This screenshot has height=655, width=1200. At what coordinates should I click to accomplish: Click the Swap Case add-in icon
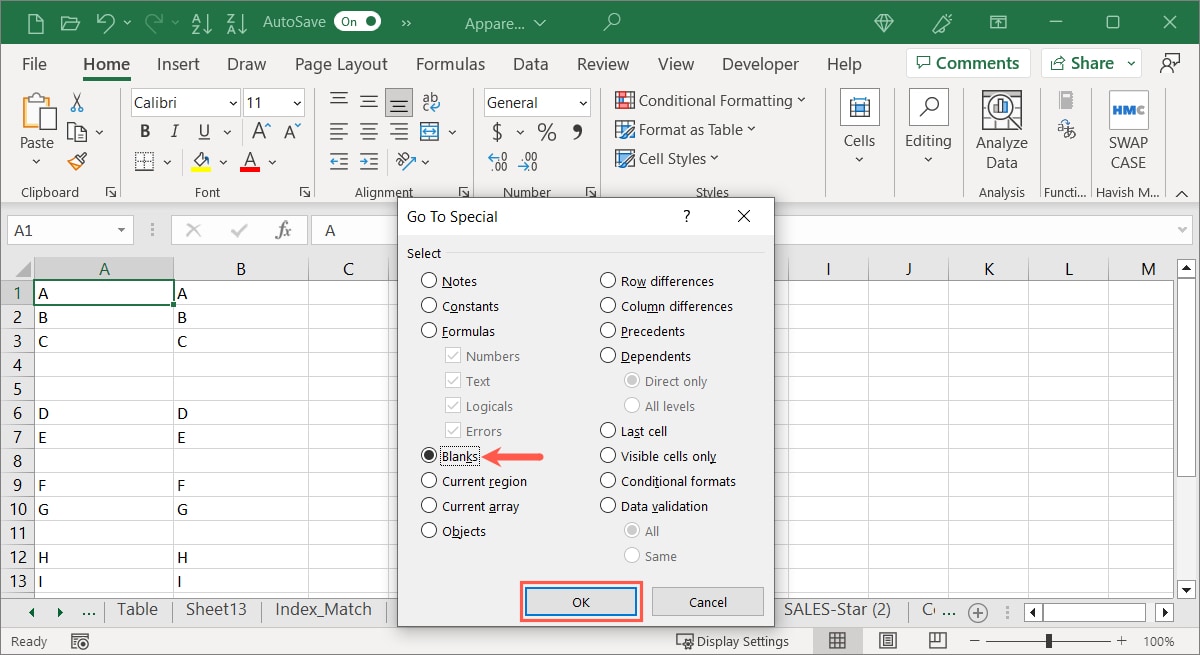coord(1128,130)
